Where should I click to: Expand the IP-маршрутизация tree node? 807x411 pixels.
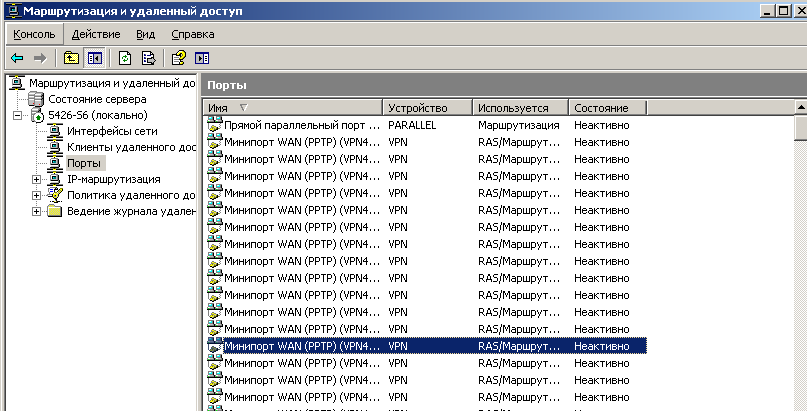[x=36, y=180]
